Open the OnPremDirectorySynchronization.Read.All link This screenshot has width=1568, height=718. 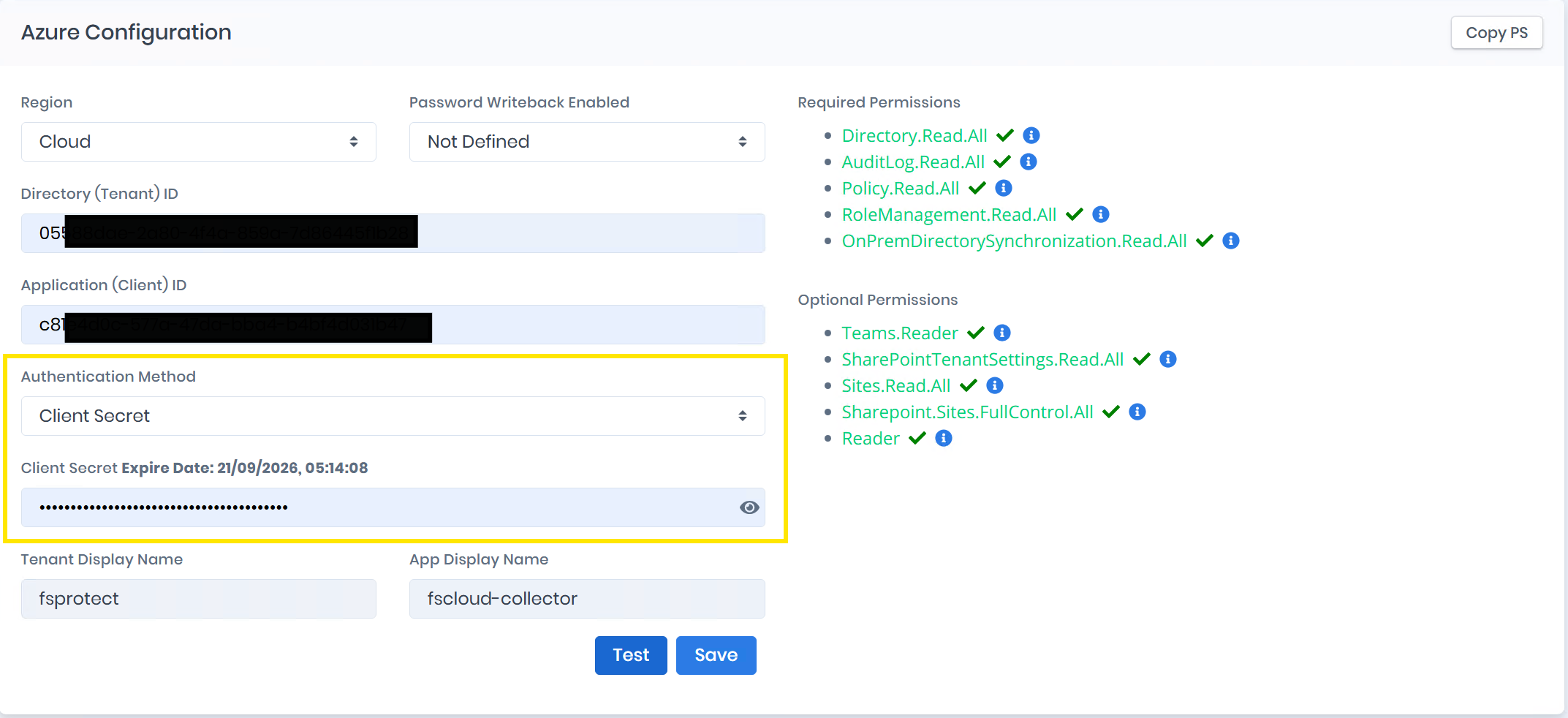(x=1014, y=241)
